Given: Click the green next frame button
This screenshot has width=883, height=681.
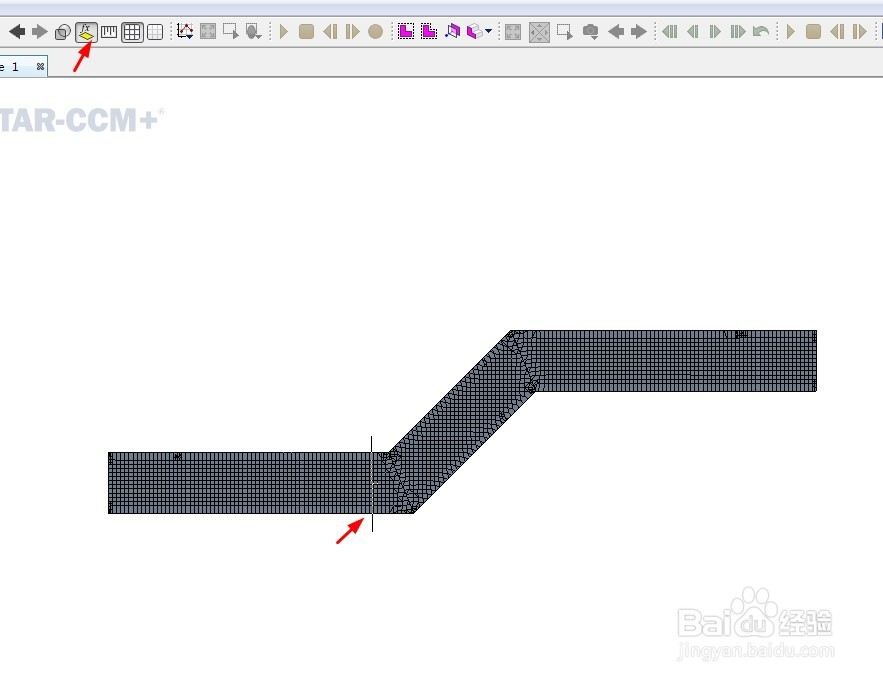Looking at the screenshot, I should click(715, 32).
